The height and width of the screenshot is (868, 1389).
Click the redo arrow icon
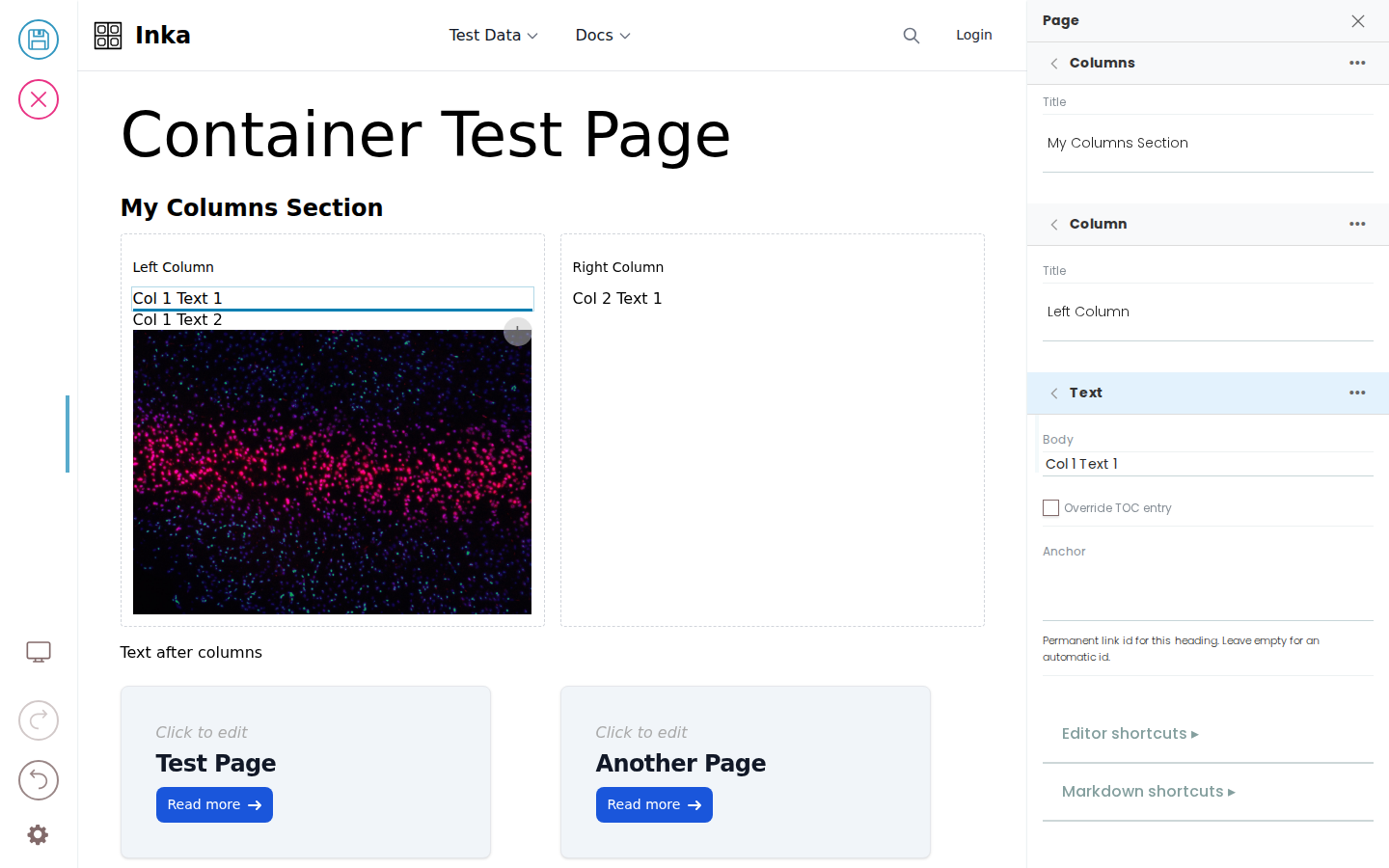pos(39,720)
